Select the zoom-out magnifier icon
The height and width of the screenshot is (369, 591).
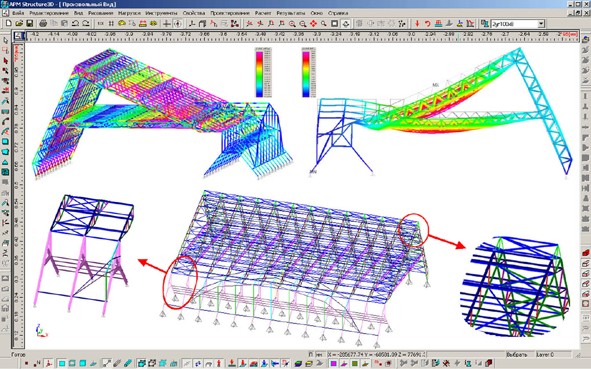303,23
